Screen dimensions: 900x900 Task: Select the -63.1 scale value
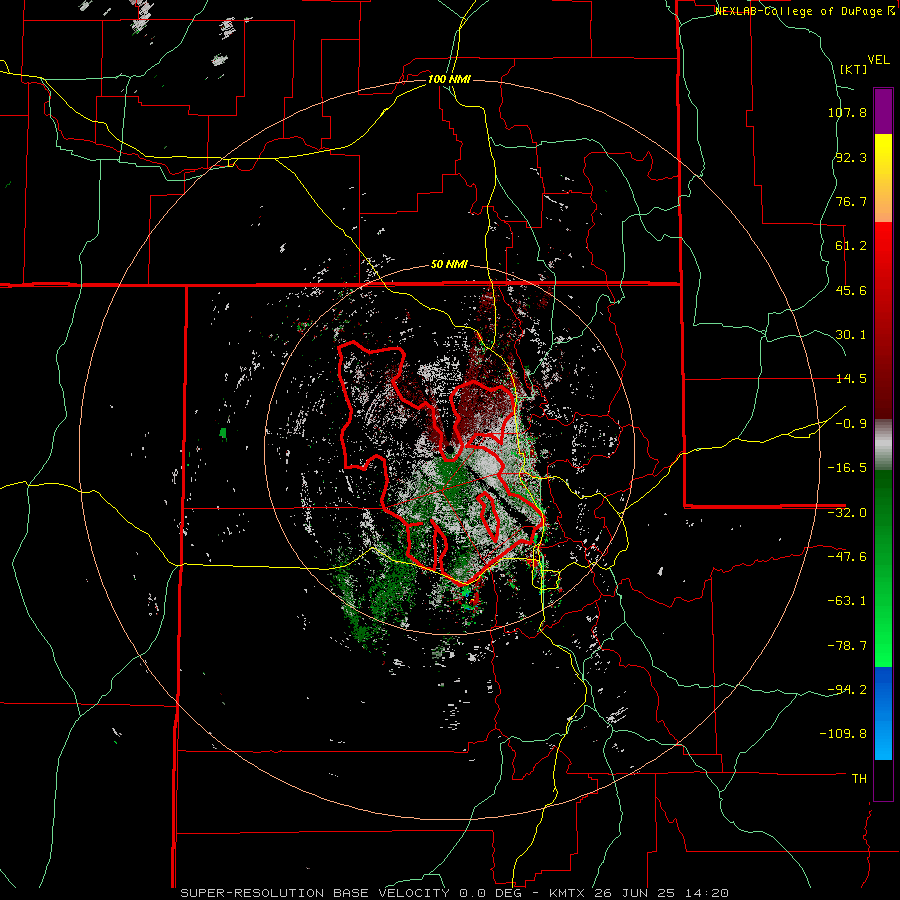pos(847,601)
